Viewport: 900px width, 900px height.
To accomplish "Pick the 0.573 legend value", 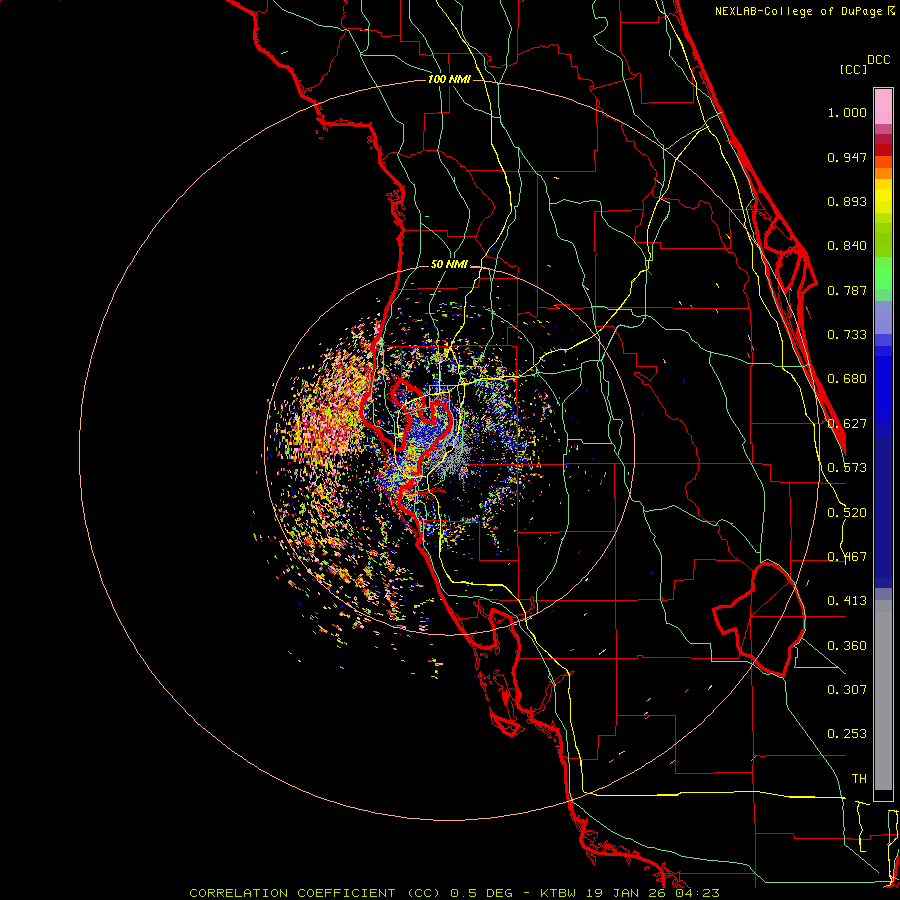I will (847, 468).
